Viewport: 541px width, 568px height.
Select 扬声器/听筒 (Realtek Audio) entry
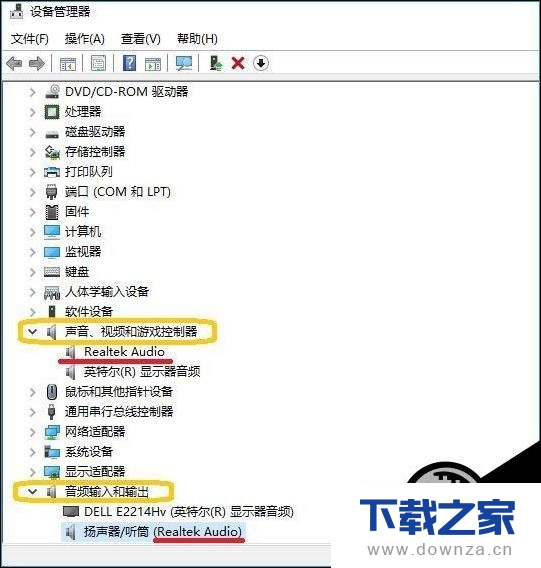tap(163, 532)
